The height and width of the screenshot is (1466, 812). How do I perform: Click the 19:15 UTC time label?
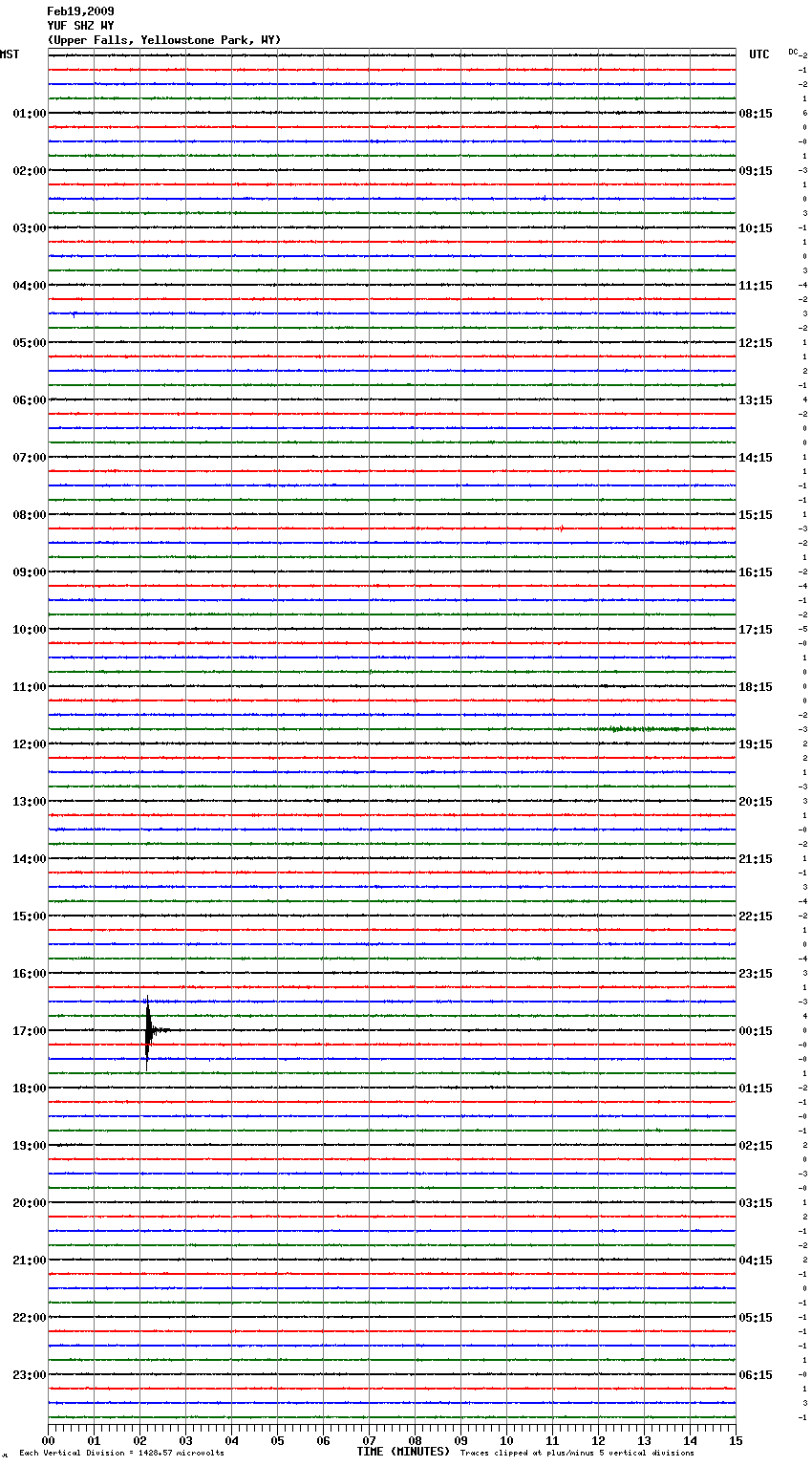756,744
